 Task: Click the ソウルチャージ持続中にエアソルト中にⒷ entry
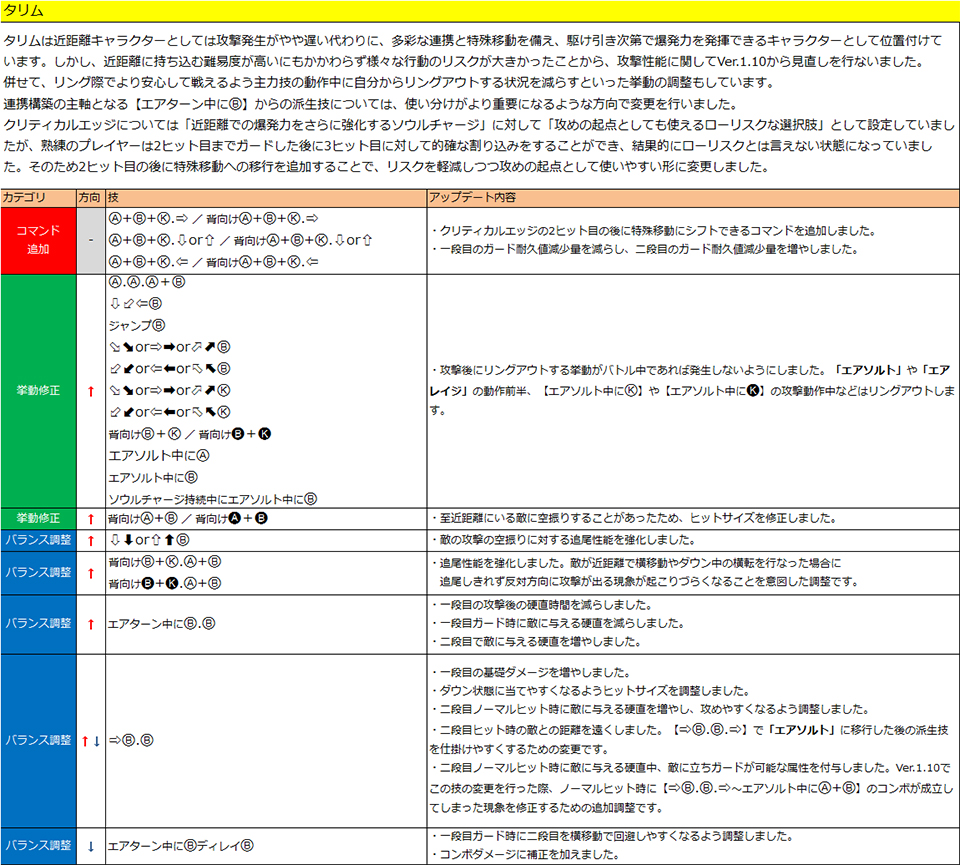212,497
